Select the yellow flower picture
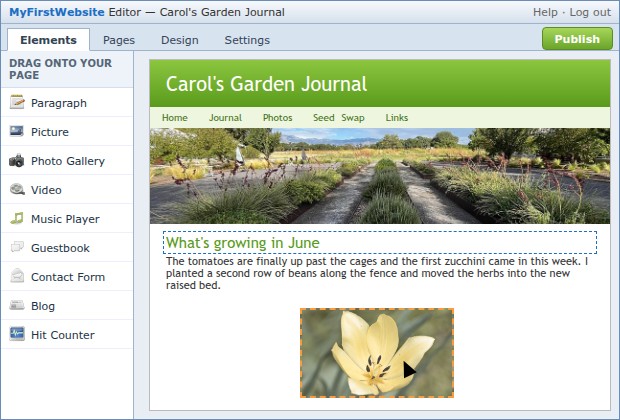This screenshot has height=420, width=620. tap(377, 353)
